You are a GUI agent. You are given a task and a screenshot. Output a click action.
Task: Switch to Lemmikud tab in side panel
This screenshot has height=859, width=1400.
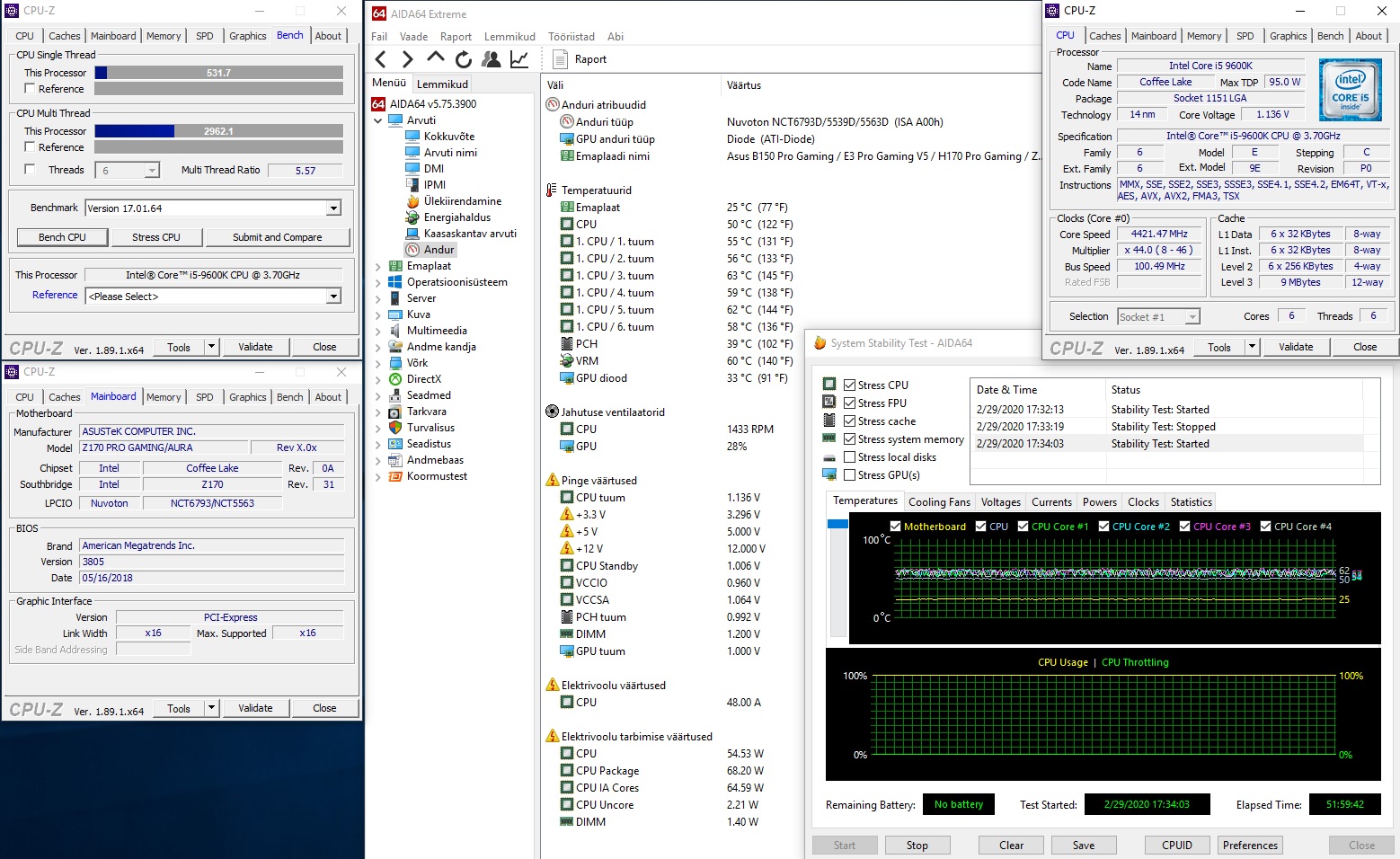pyautogui.click(x=442, y=84)
